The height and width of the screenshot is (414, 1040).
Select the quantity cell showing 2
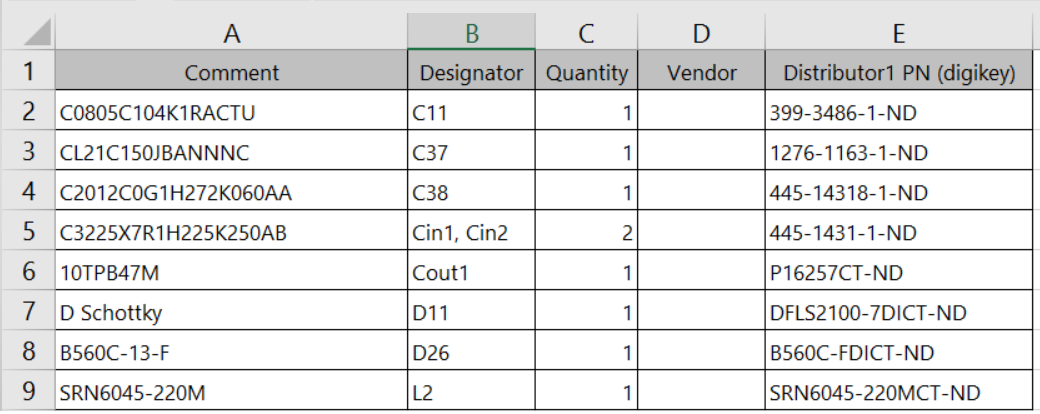click(x=587, y=232)
